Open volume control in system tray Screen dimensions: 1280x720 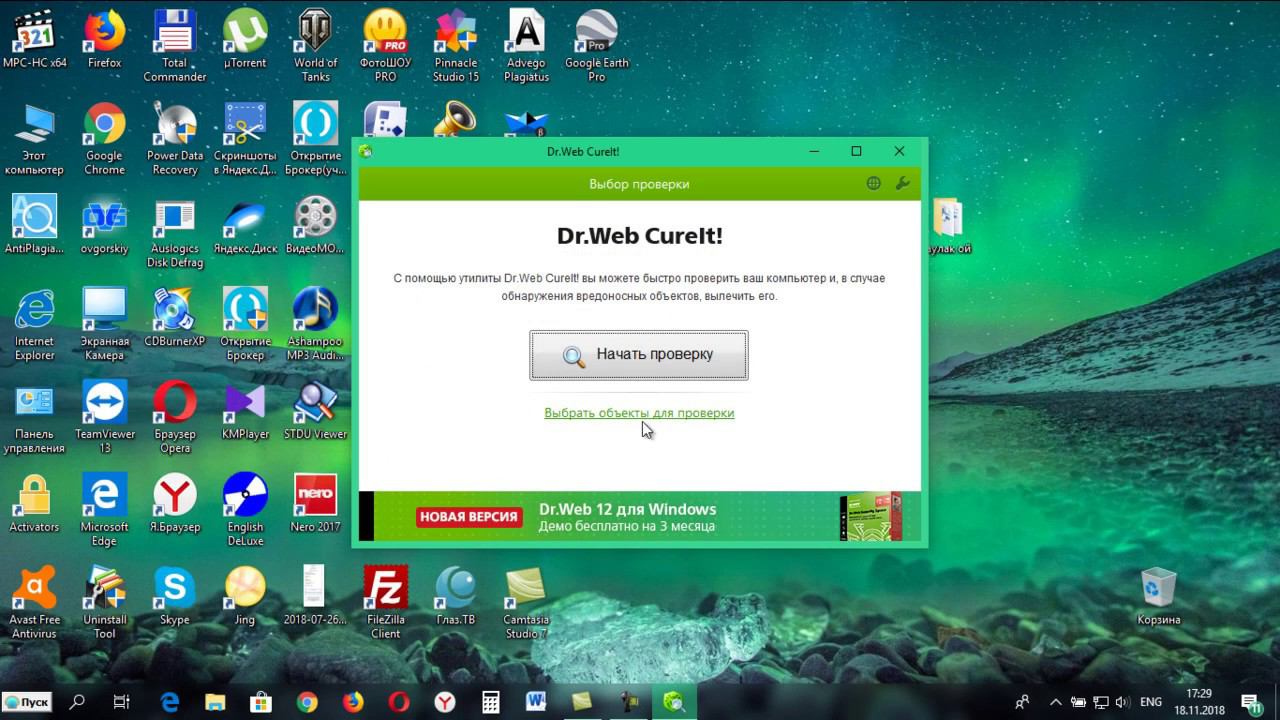1122,702
